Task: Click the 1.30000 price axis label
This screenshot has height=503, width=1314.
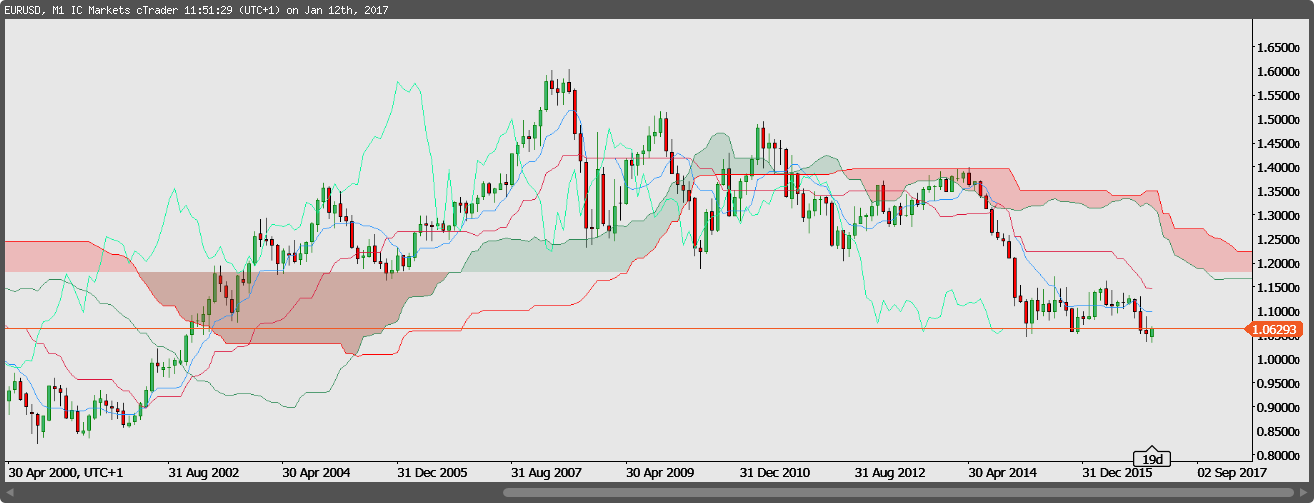Action: tap(1280, 216)
